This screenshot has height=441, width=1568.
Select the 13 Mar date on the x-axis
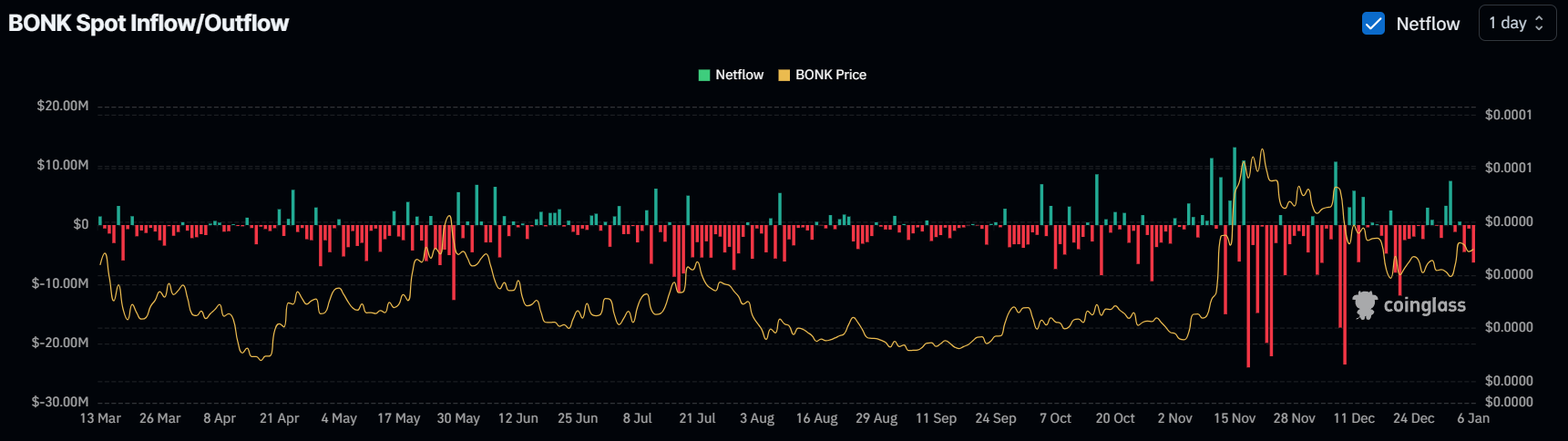100,418
